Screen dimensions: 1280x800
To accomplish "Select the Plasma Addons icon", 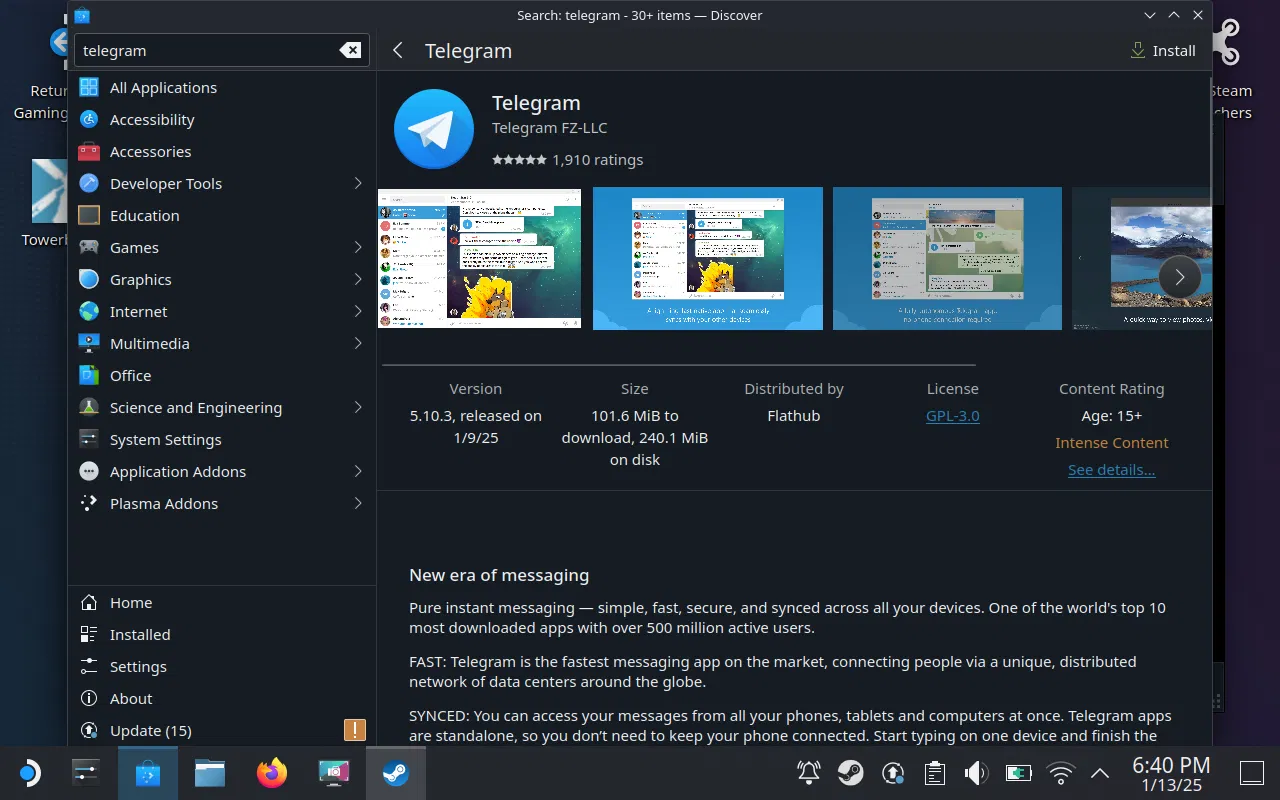I will pos(89,504).
